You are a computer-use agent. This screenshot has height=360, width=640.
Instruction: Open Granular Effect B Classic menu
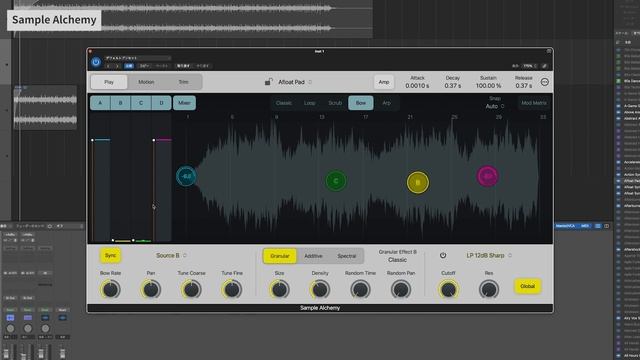point(398,256)
